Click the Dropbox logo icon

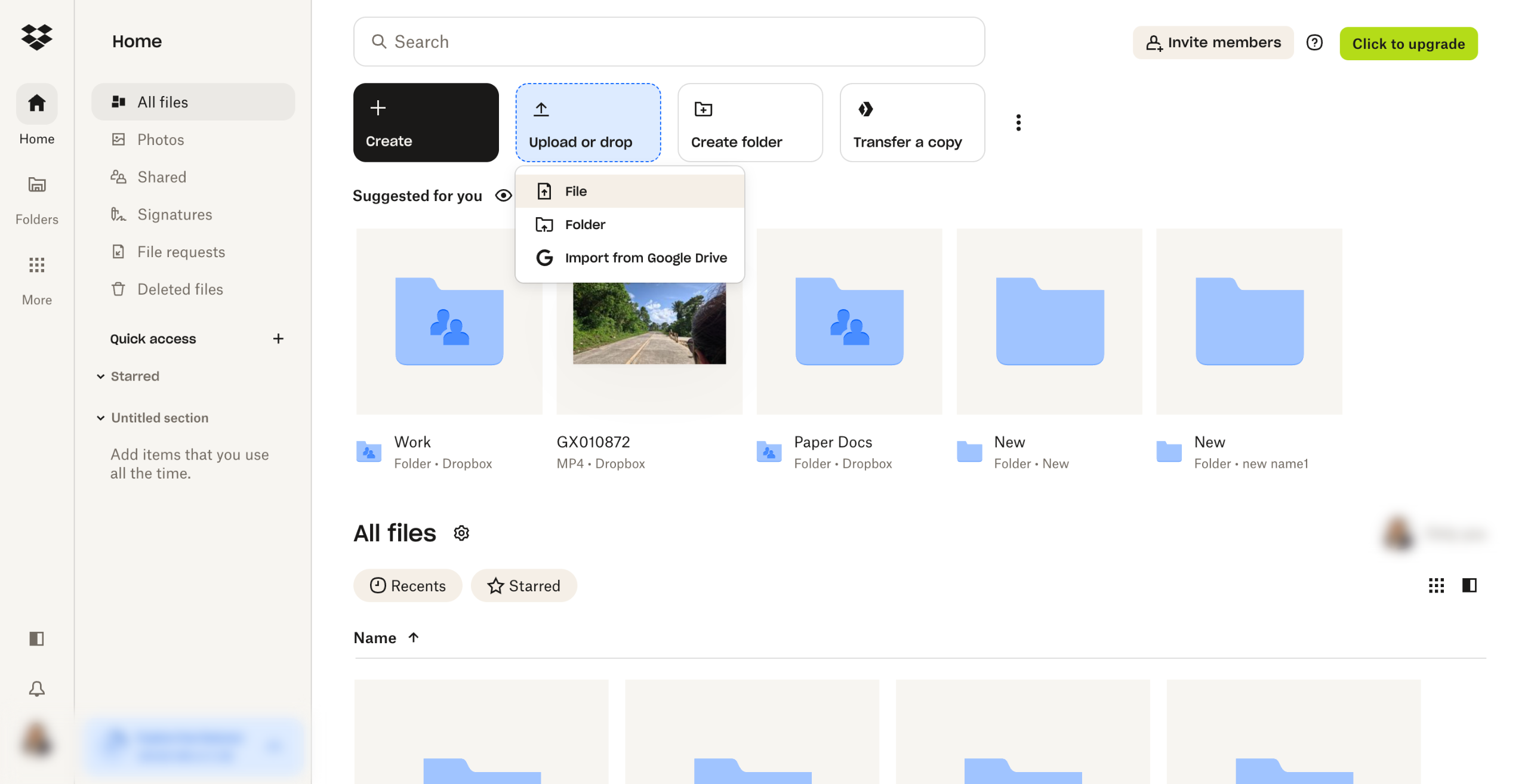pos(36,37)
